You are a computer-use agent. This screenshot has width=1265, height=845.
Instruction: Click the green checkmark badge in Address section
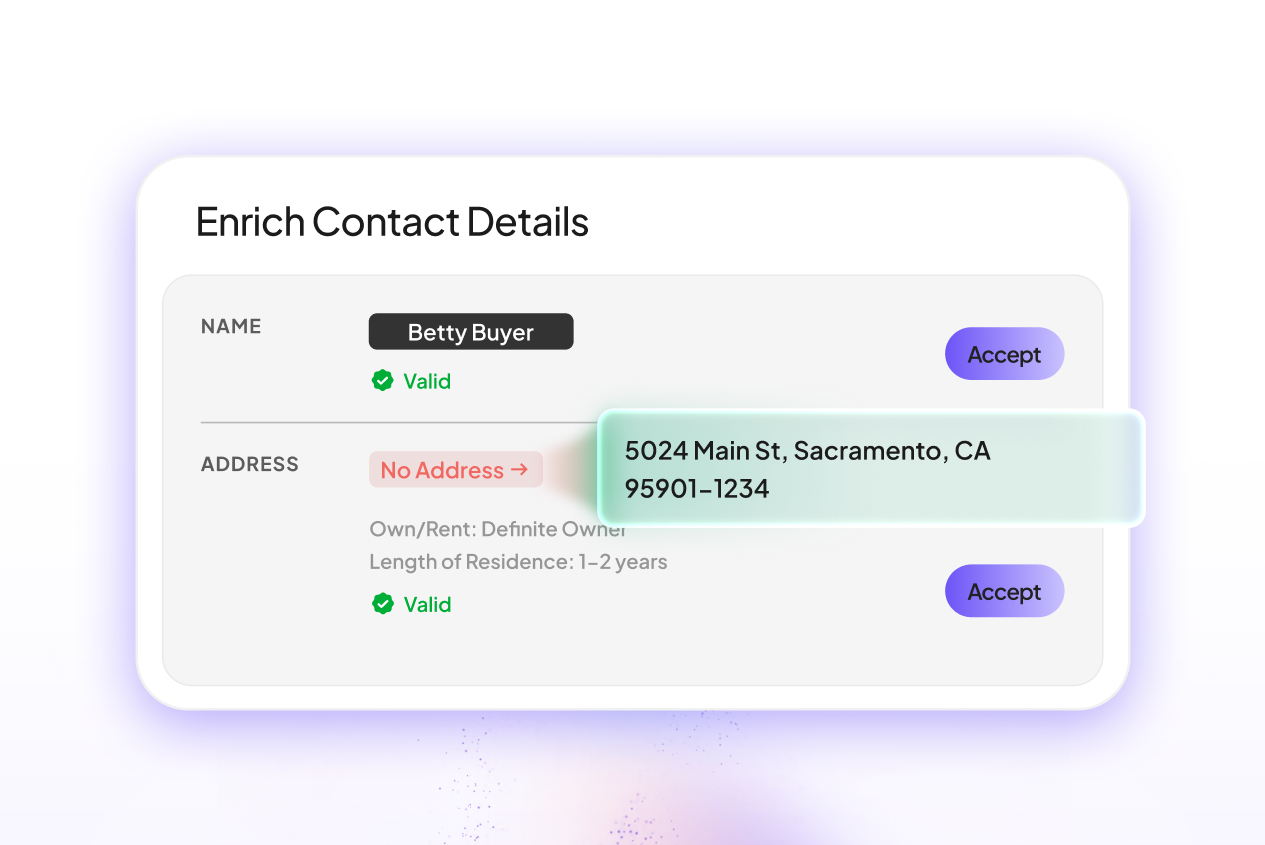(x=382, y=604)
